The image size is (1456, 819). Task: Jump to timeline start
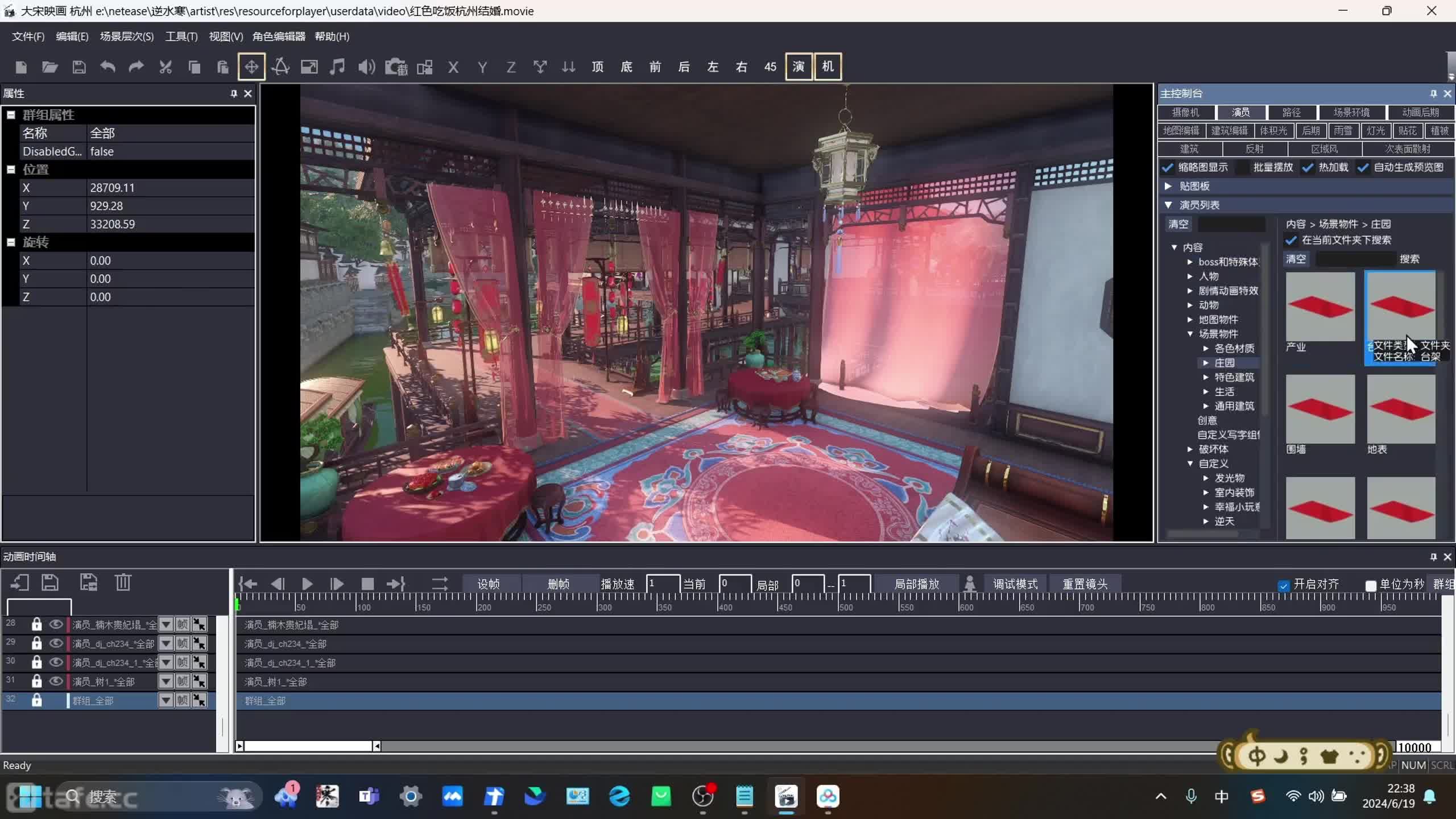point(248,584)
